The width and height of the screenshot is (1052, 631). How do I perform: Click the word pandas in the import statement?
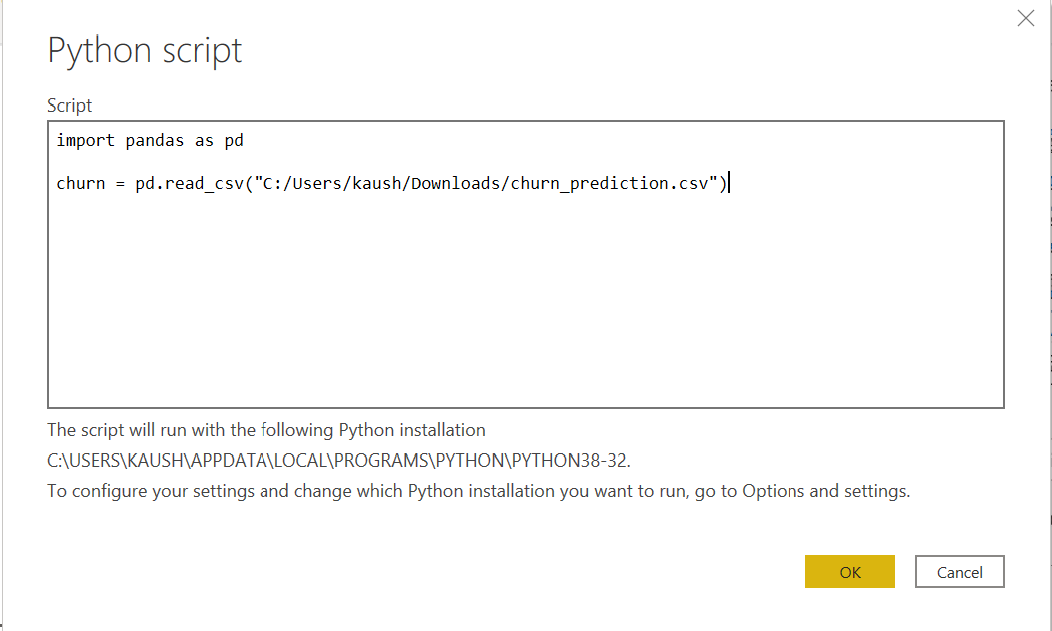[155, 140]
